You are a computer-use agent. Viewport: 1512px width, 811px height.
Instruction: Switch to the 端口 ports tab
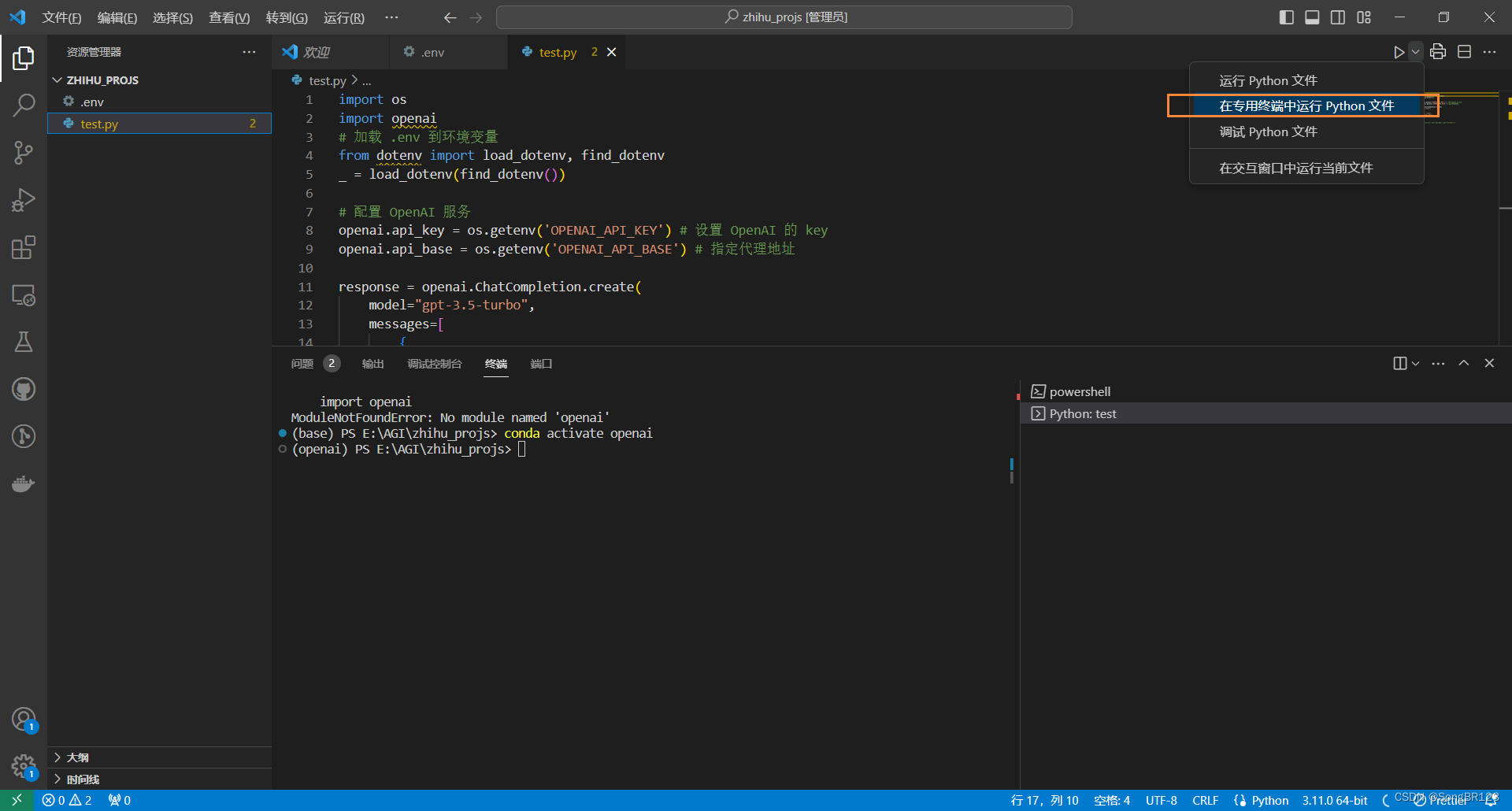(541, 363)
